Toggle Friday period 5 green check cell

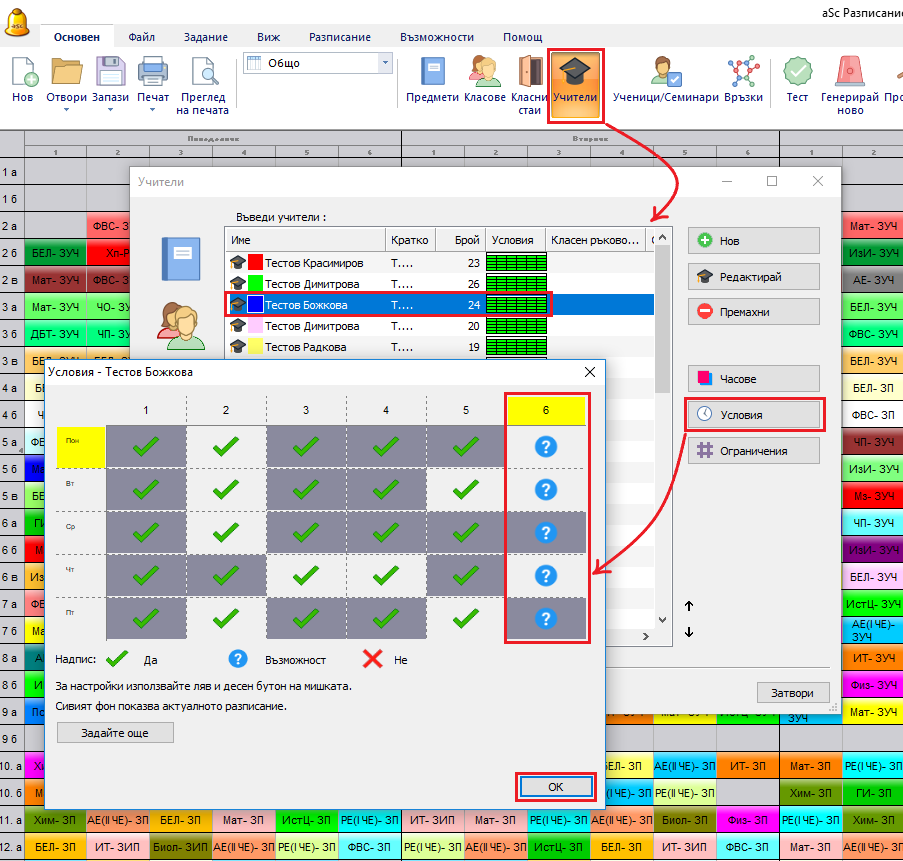465,618
